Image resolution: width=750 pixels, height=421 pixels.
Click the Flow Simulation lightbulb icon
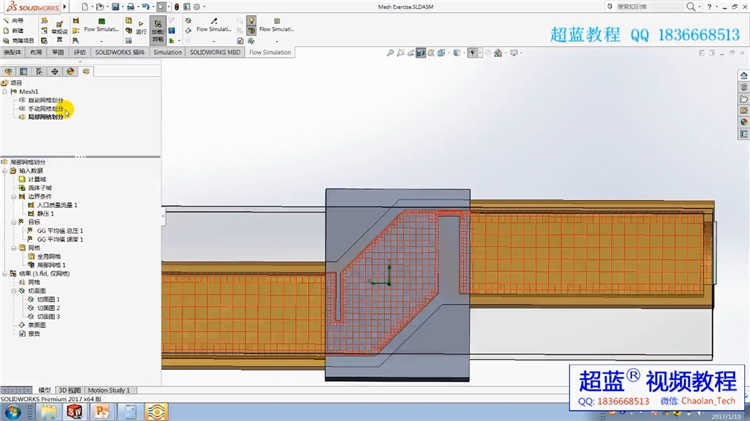(251, 21)
